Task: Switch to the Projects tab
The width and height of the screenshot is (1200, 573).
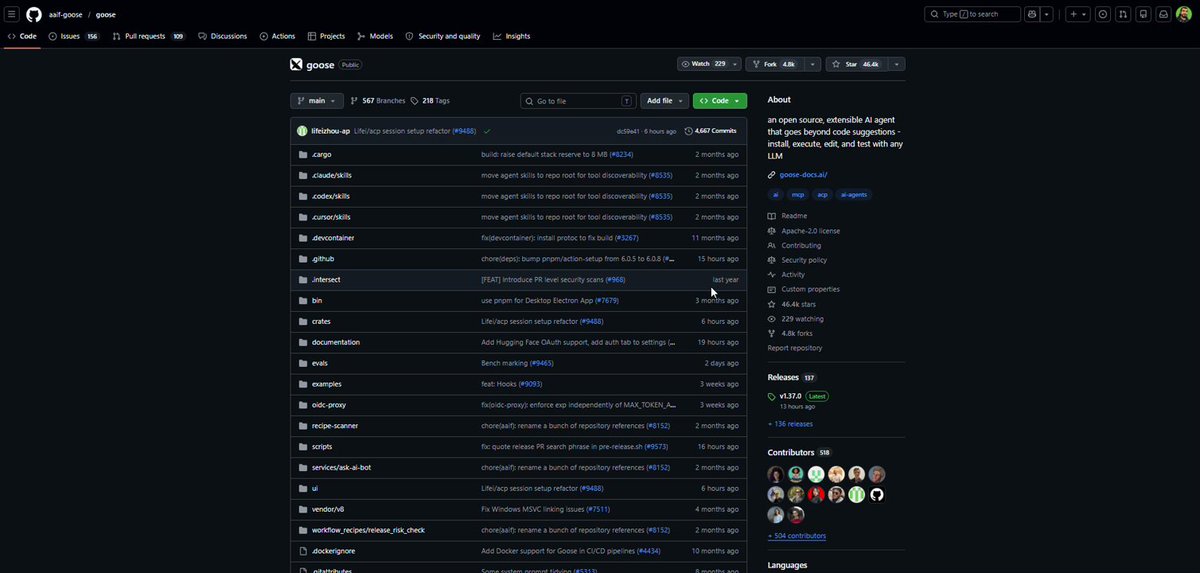Action: tap(326, 36)
